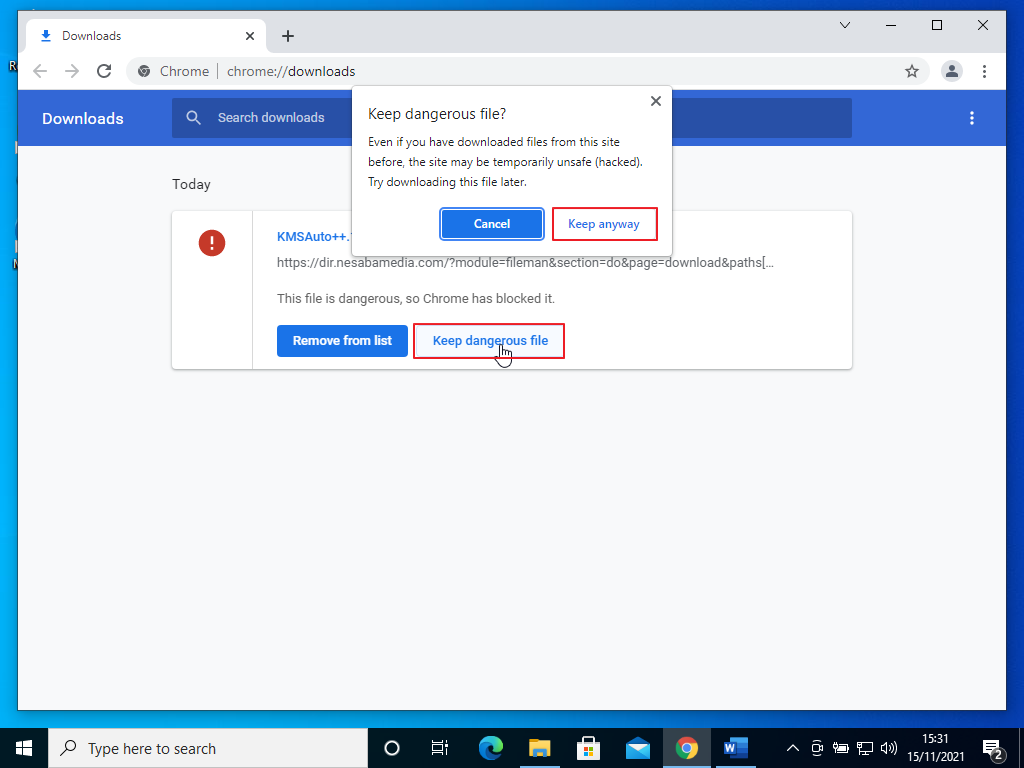The image size is (1024, 768).
Task: Open the Mail app from the taskbar
Action: pyautogui.click(x=637, y=748)
